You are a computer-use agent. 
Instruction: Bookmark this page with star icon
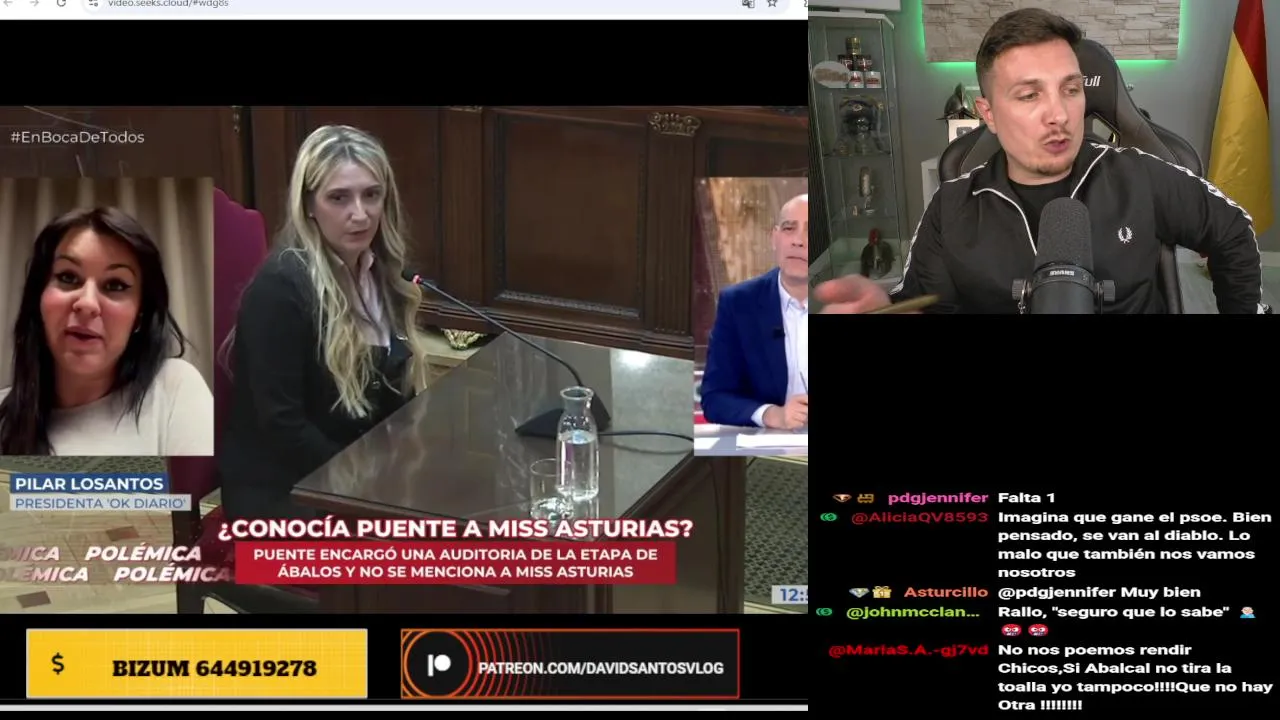tap(772, 3)
